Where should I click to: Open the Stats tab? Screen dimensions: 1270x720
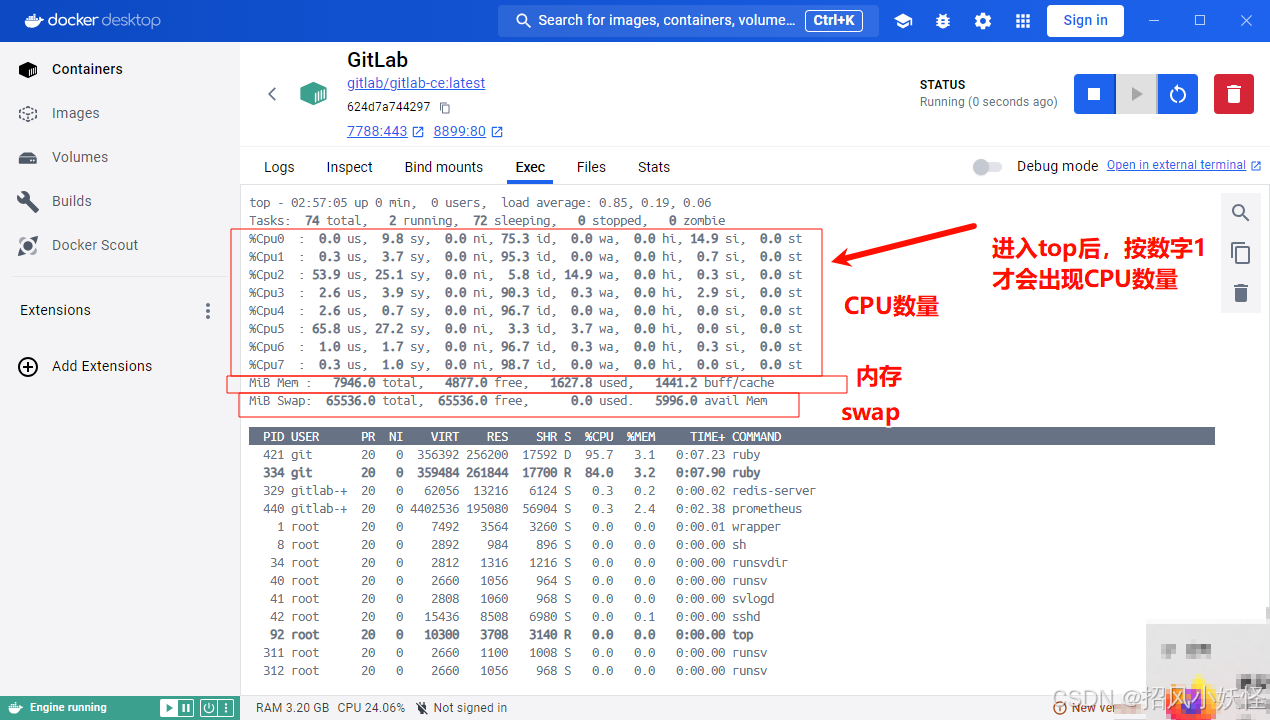point(654,167)
